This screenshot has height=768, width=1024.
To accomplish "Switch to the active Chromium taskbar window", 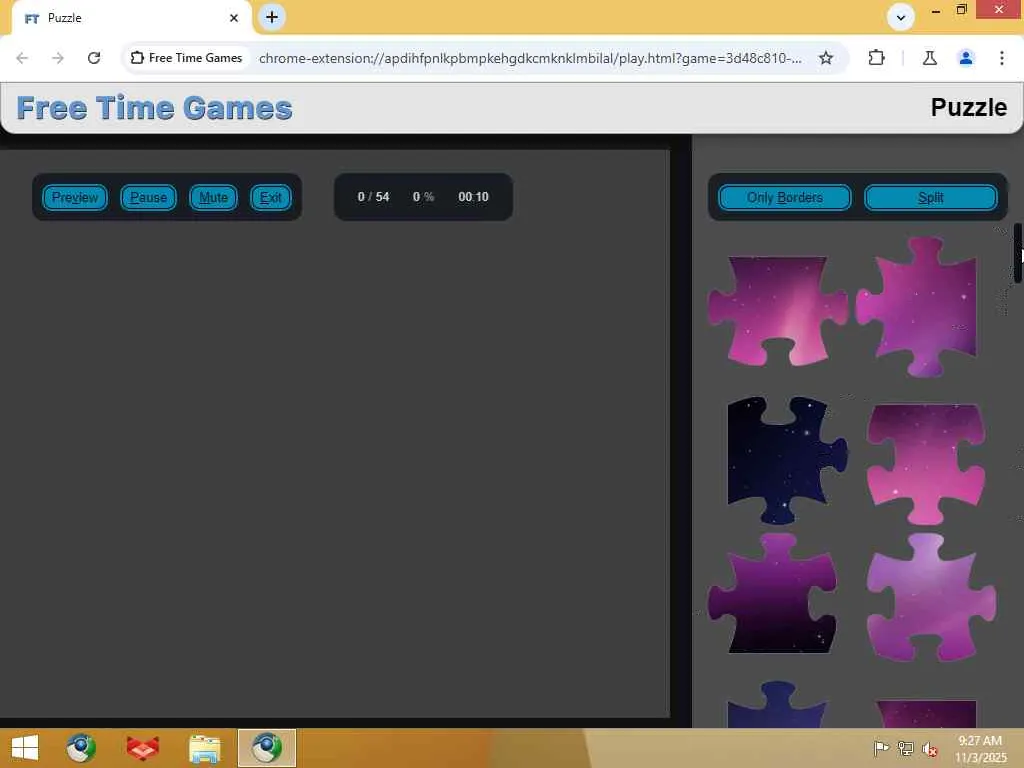I will (x=266, y=748).
